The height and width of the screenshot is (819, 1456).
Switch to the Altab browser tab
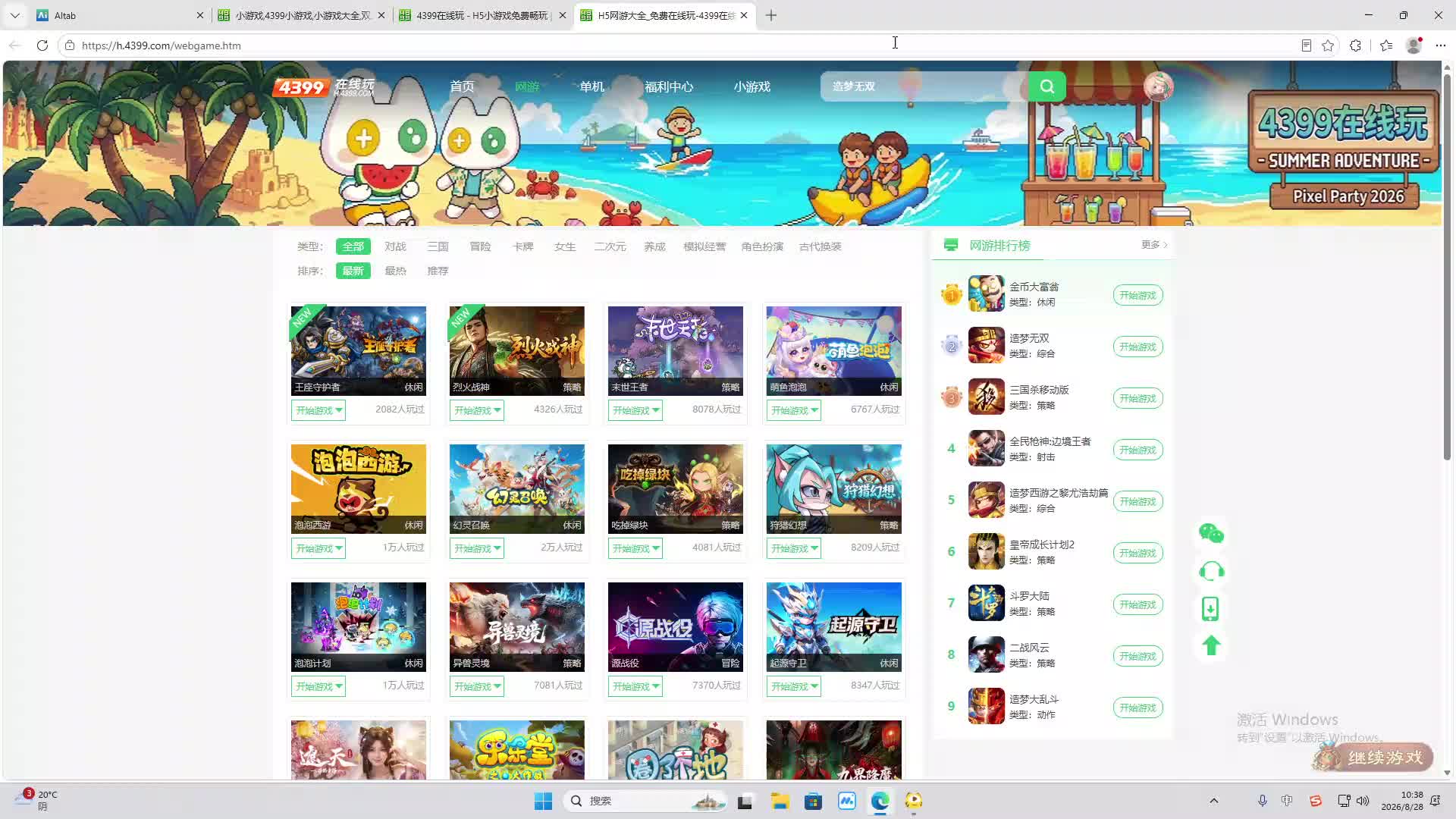click(120, 15)
